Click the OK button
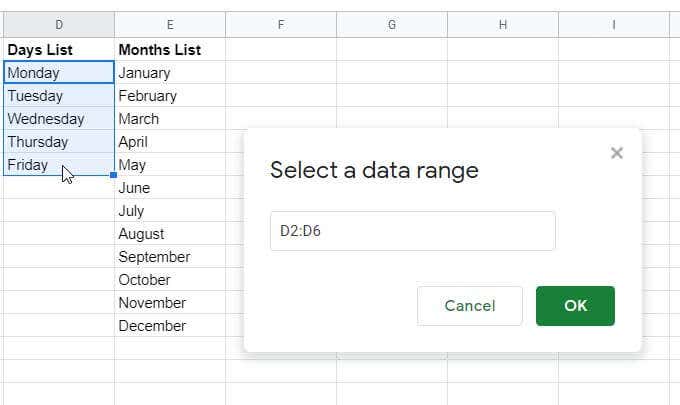This screenshot has height=405, width=680. point(575,306)
